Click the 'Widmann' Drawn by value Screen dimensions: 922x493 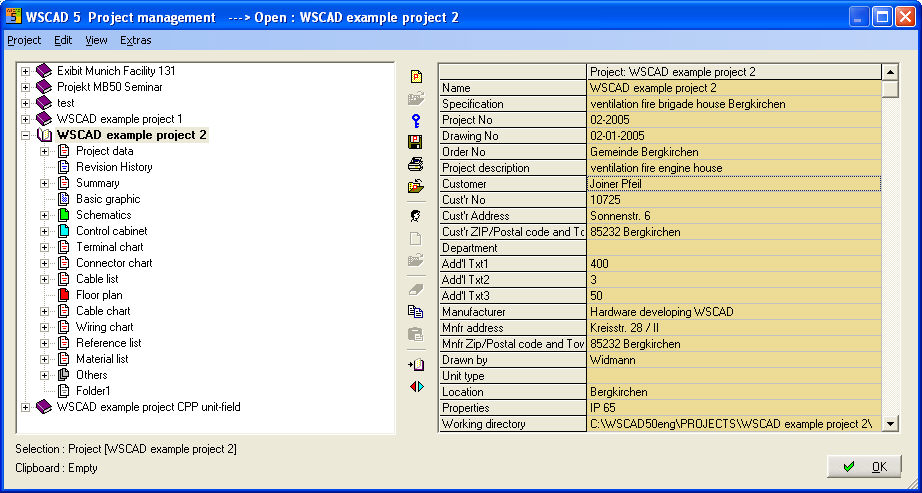click(x=734, y=359)
